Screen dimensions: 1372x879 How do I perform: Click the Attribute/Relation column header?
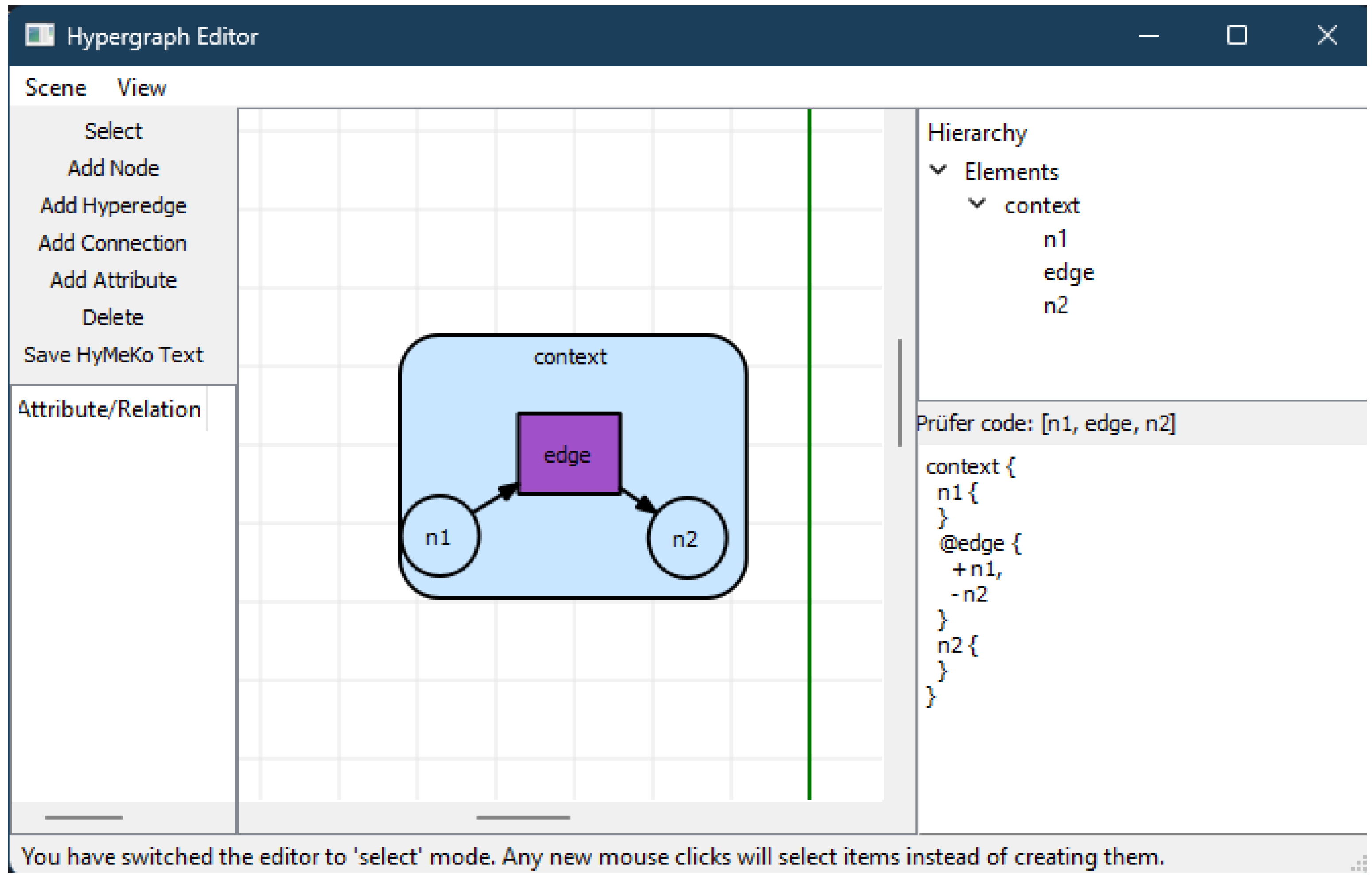(x=109, y=409)
